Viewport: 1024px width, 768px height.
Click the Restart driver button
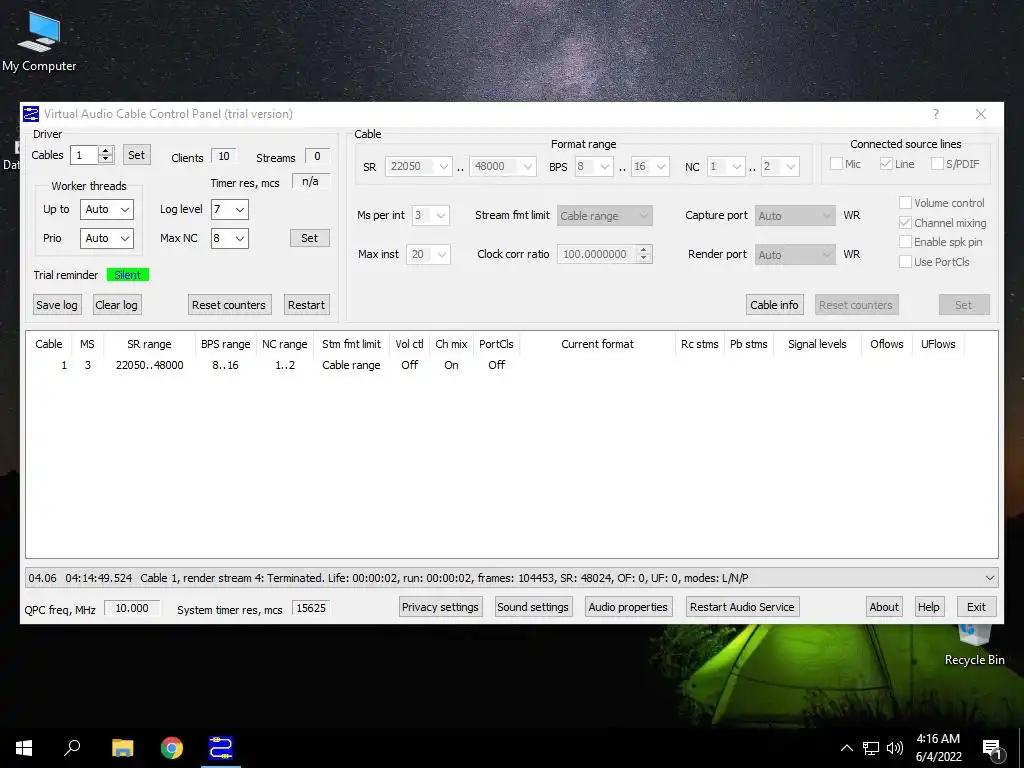click(x=306, y=305)
